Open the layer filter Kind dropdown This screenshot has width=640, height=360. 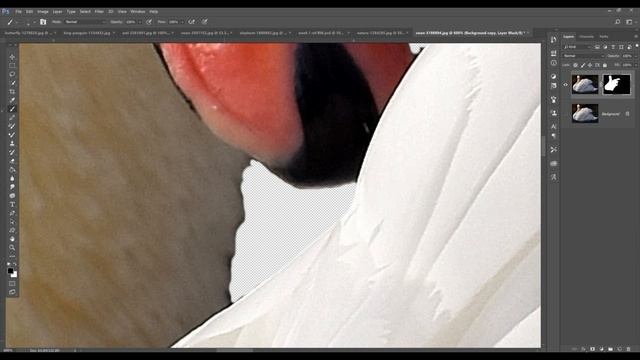tap(578, 47)
